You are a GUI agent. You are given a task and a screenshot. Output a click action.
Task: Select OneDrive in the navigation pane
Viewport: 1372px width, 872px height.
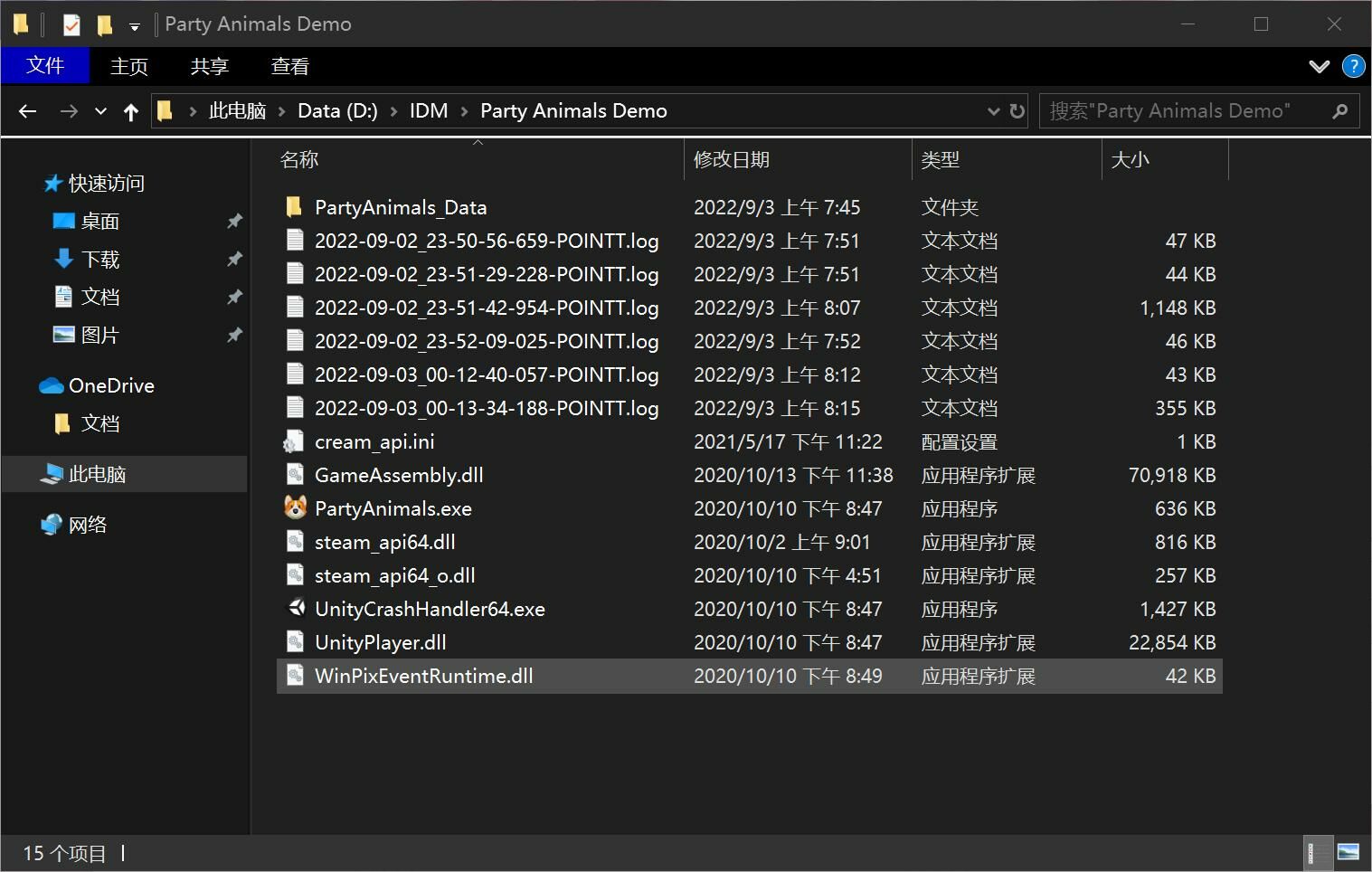[x=111, y=385]
